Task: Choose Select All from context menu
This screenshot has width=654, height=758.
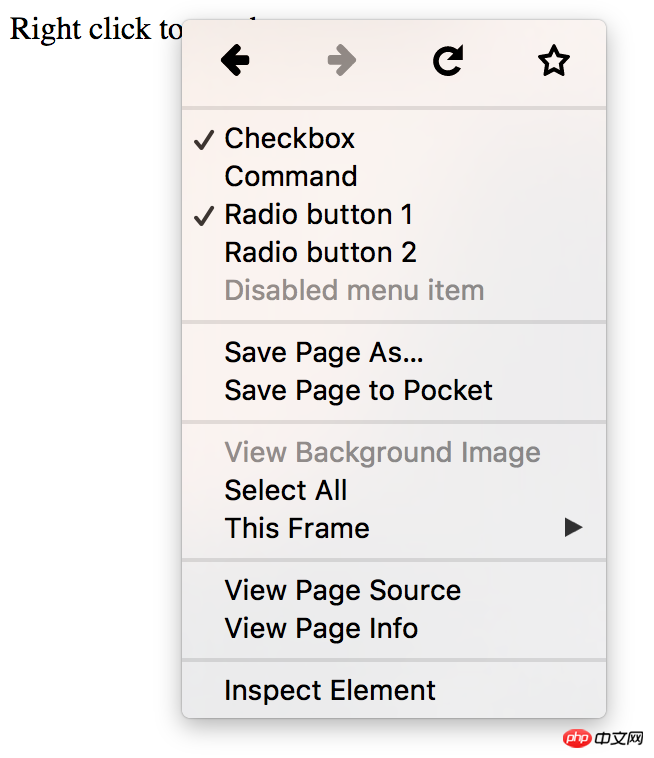Action: tap(285, 491)
